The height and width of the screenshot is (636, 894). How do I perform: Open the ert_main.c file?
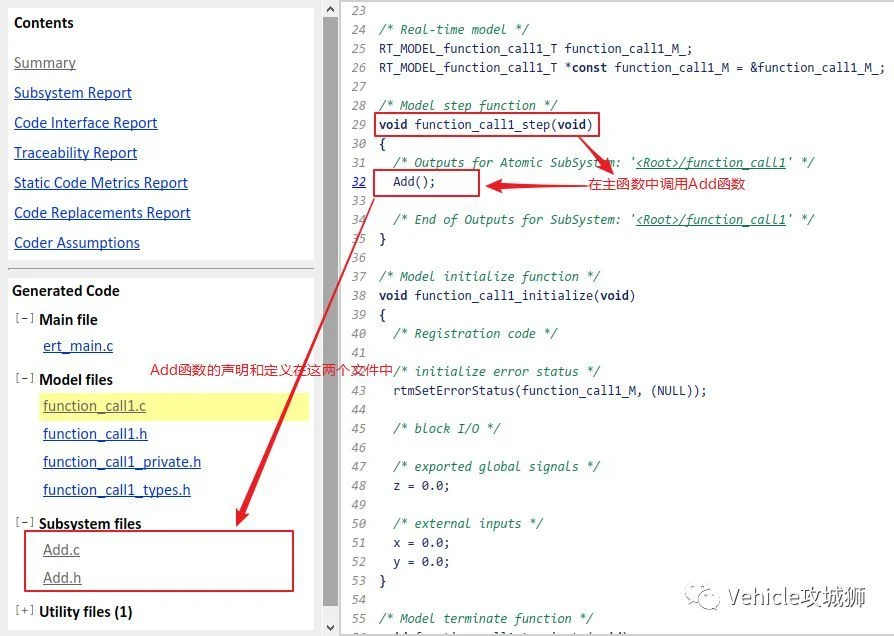(x=78, y=346)
